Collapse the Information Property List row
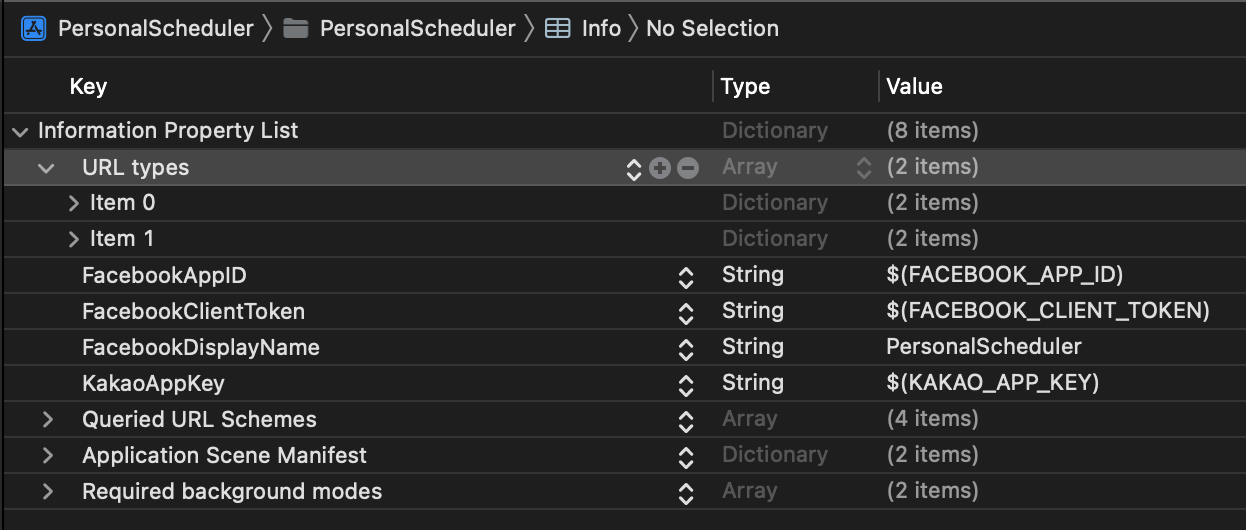The image size is (1246, 530). 20,131
